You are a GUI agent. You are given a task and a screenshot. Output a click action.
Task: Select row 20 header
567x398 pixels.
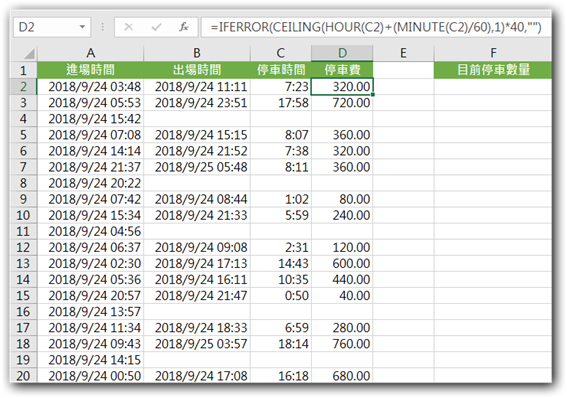point(23,376)
